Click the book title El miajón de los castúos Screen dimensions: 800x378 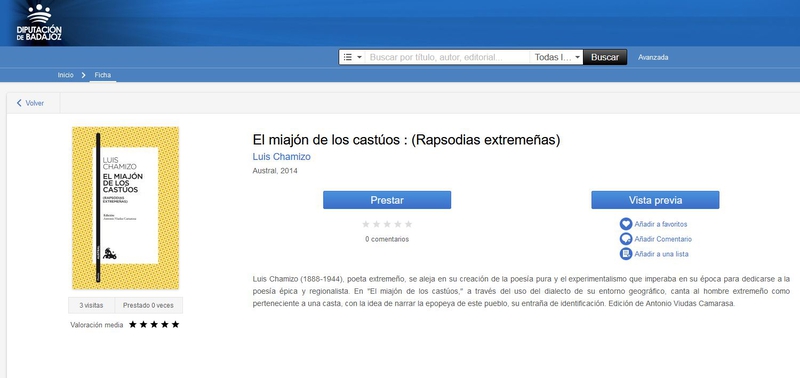click(x=406, y=140)
